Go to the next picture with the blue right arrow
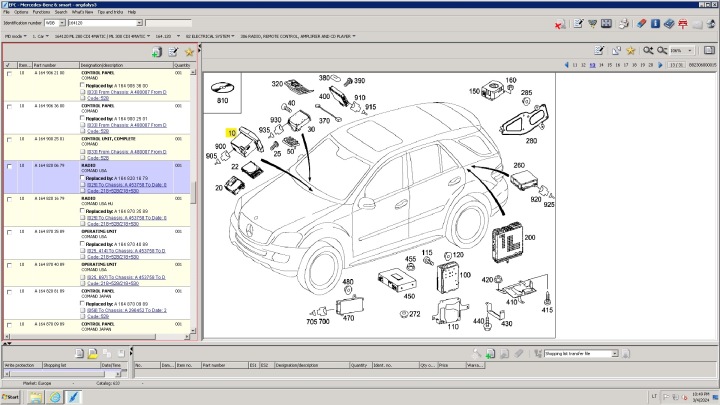This screenshot has height=405, width=720. (x=660, y=65)
